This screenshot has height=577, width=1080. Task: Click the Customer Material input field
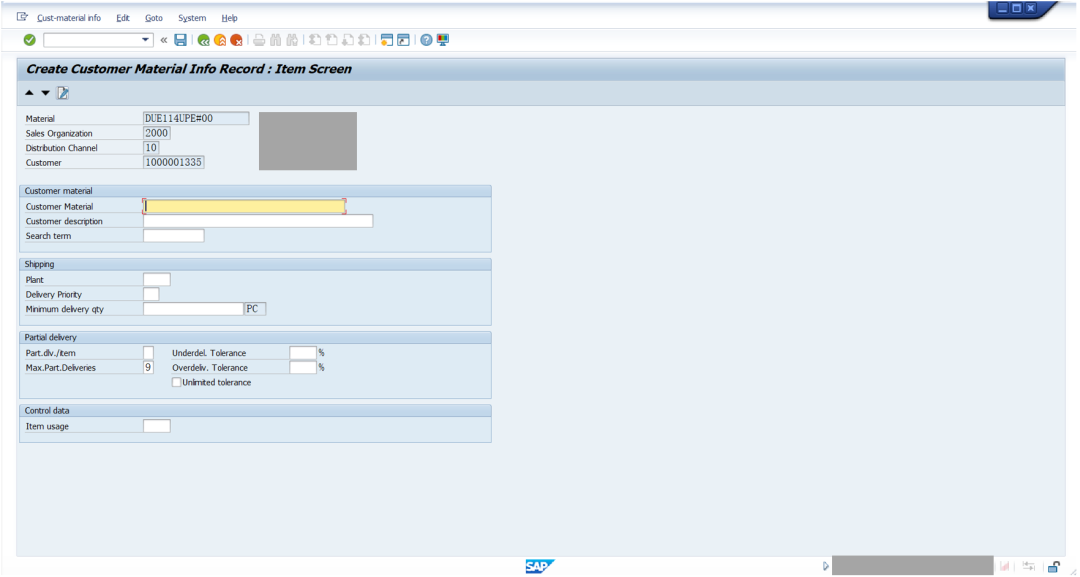[244, 206]
